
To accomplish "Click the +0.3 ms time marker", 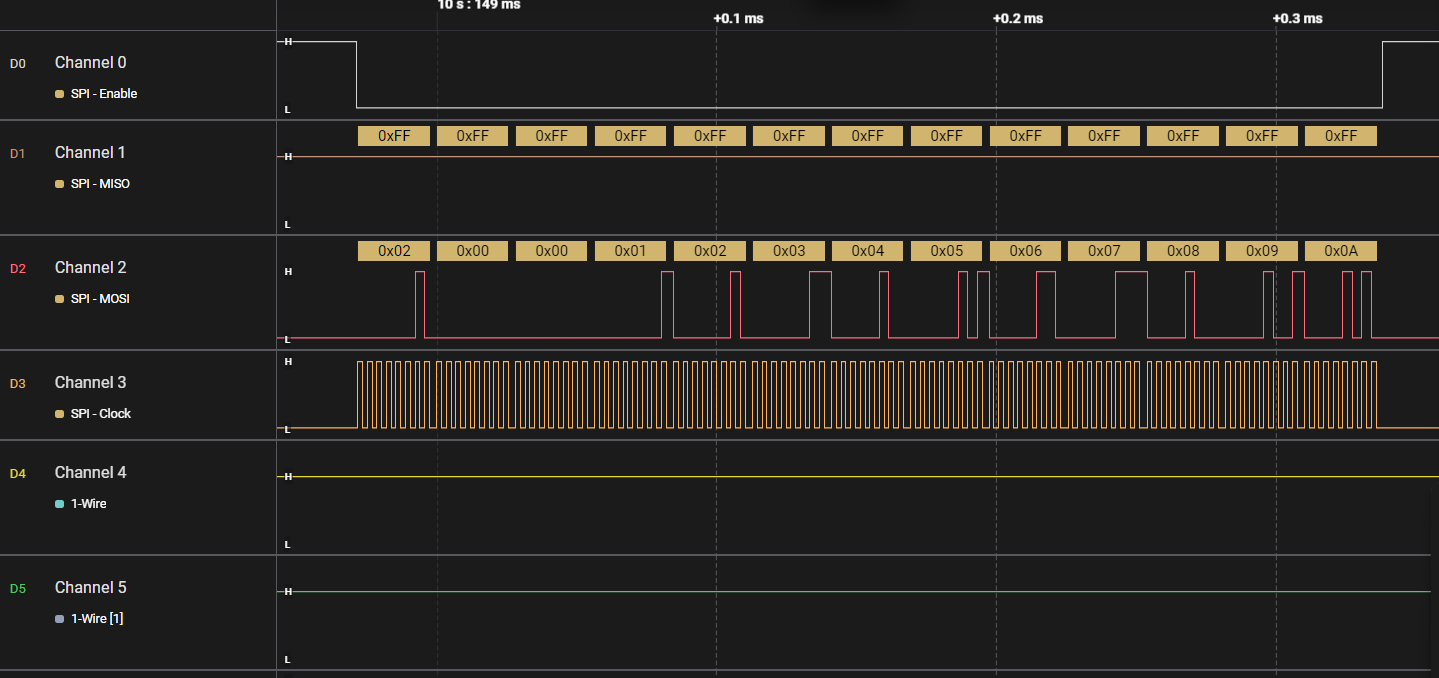I will point(1298,18).
